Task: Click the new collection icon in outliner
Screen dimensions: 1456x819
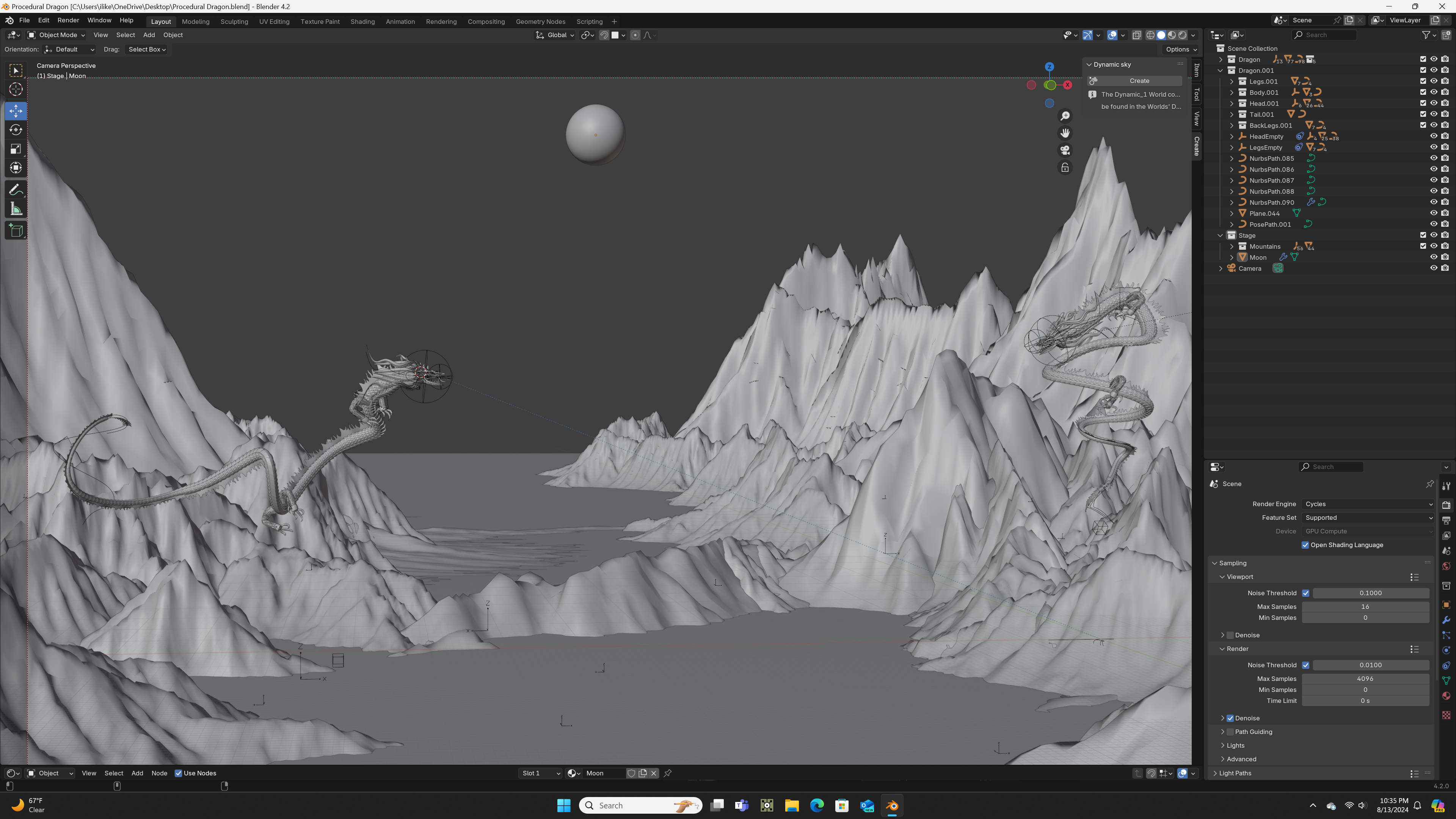Action: pos(1446,35)
